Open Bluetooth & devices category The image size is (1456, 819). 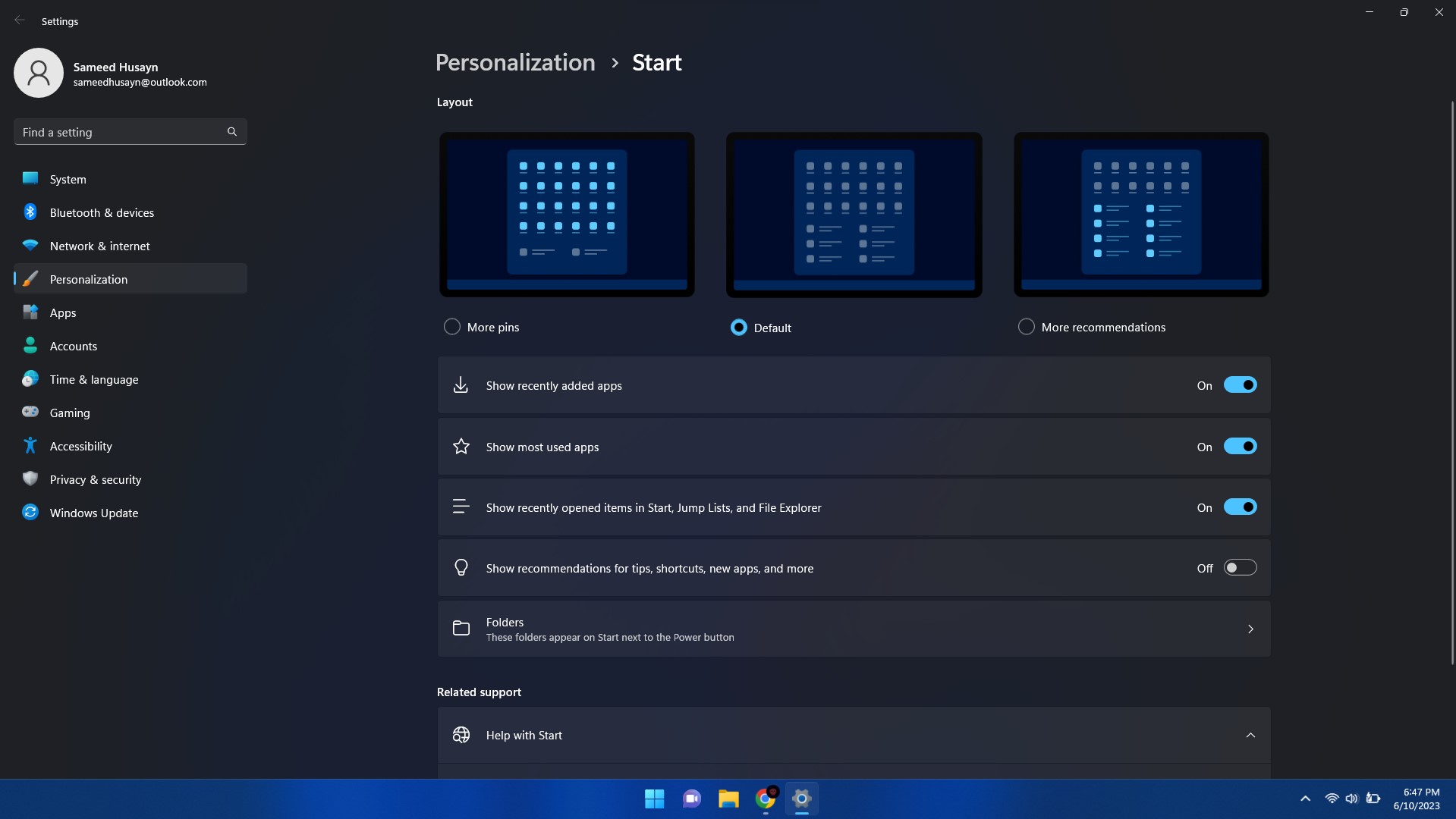131,212
